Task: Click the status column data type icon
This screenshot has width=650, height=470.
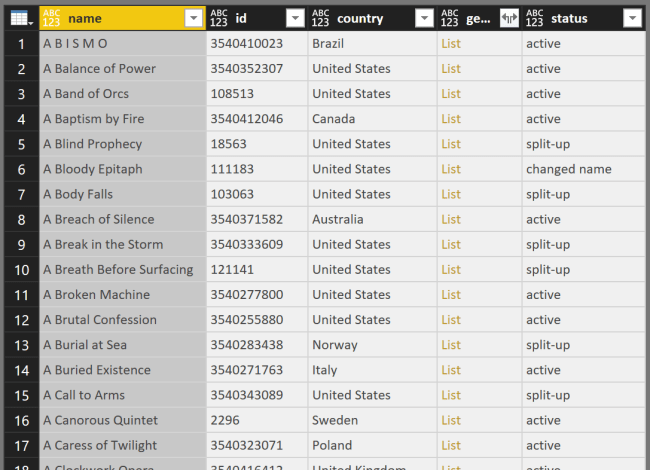Action: [535, 18]
